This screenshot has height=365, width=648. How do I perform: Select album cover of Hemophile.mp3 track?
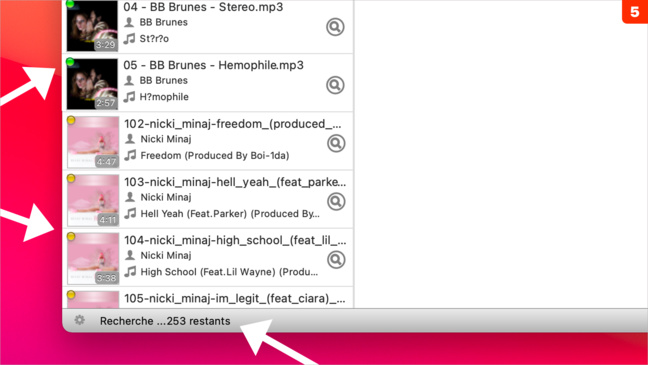coord(92,84)
